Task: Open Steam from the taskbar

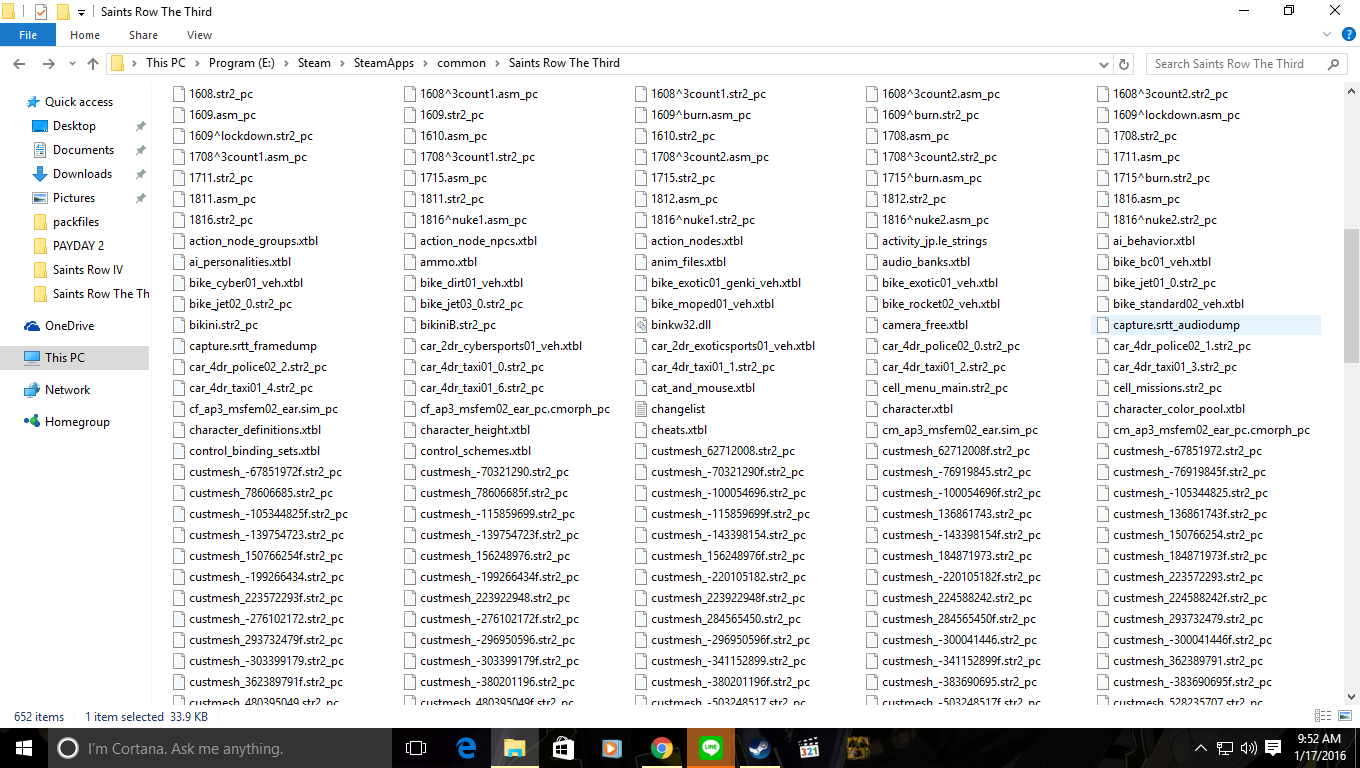Action: coord(759,748)
